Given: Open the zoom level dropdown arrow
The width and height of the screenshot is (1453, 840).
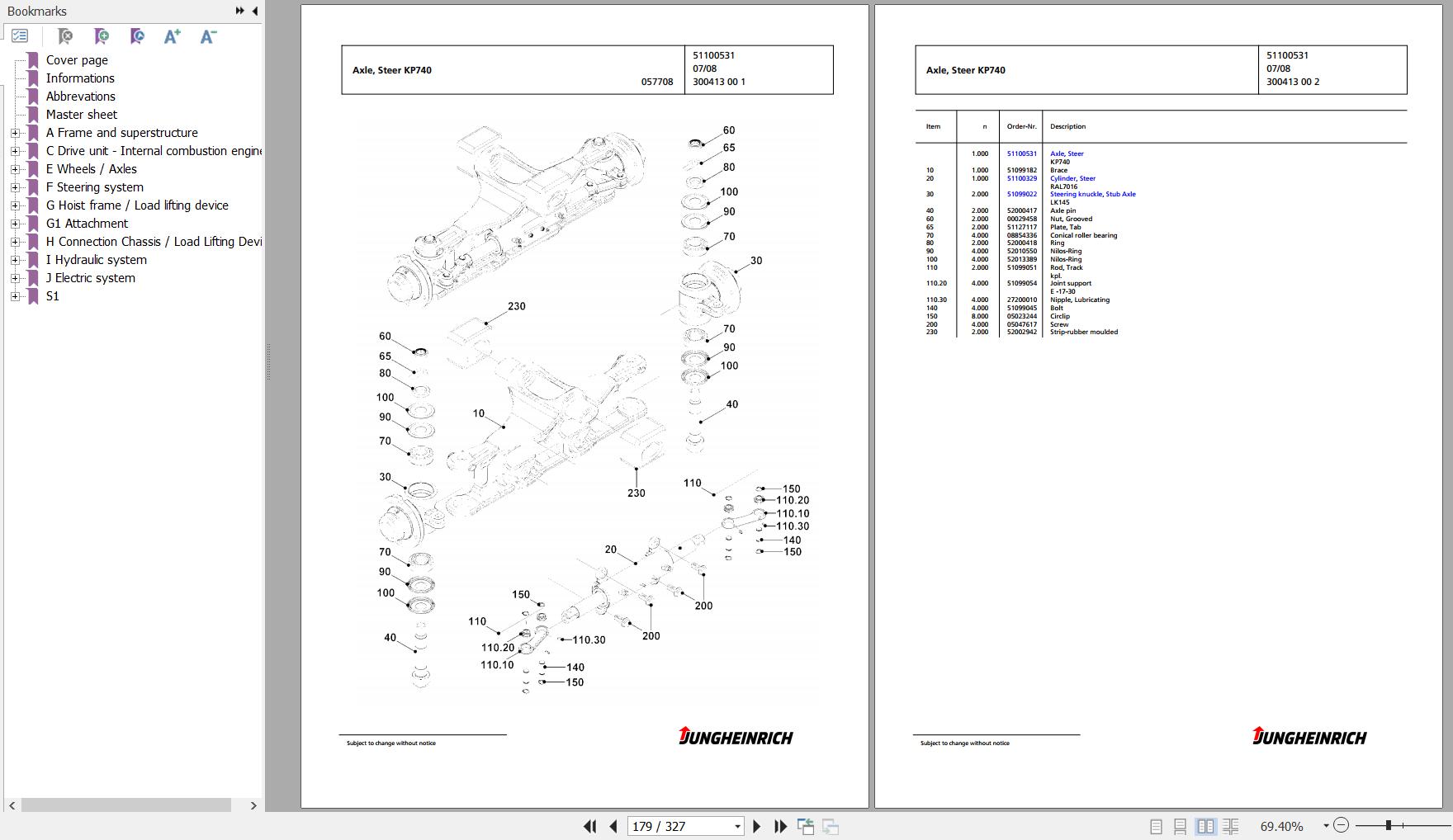Looking at the screenshot, I should (x=1326, y=826).
